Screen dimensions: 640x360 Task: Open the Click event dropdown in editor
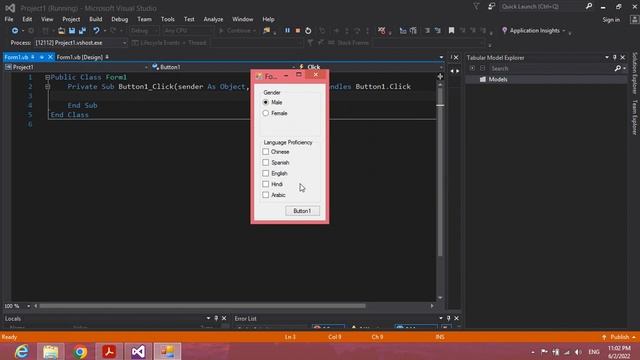(x=371, y=67)
